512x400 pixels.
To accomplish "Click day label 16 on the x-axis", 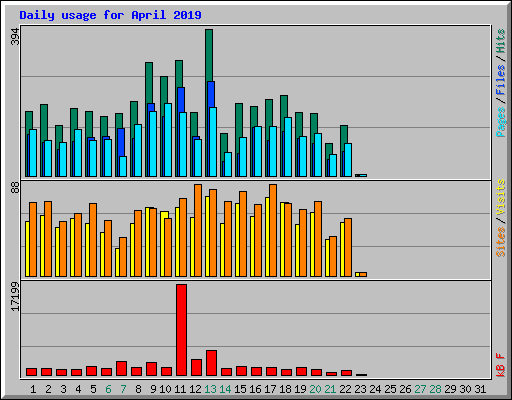I will [255, 389].
